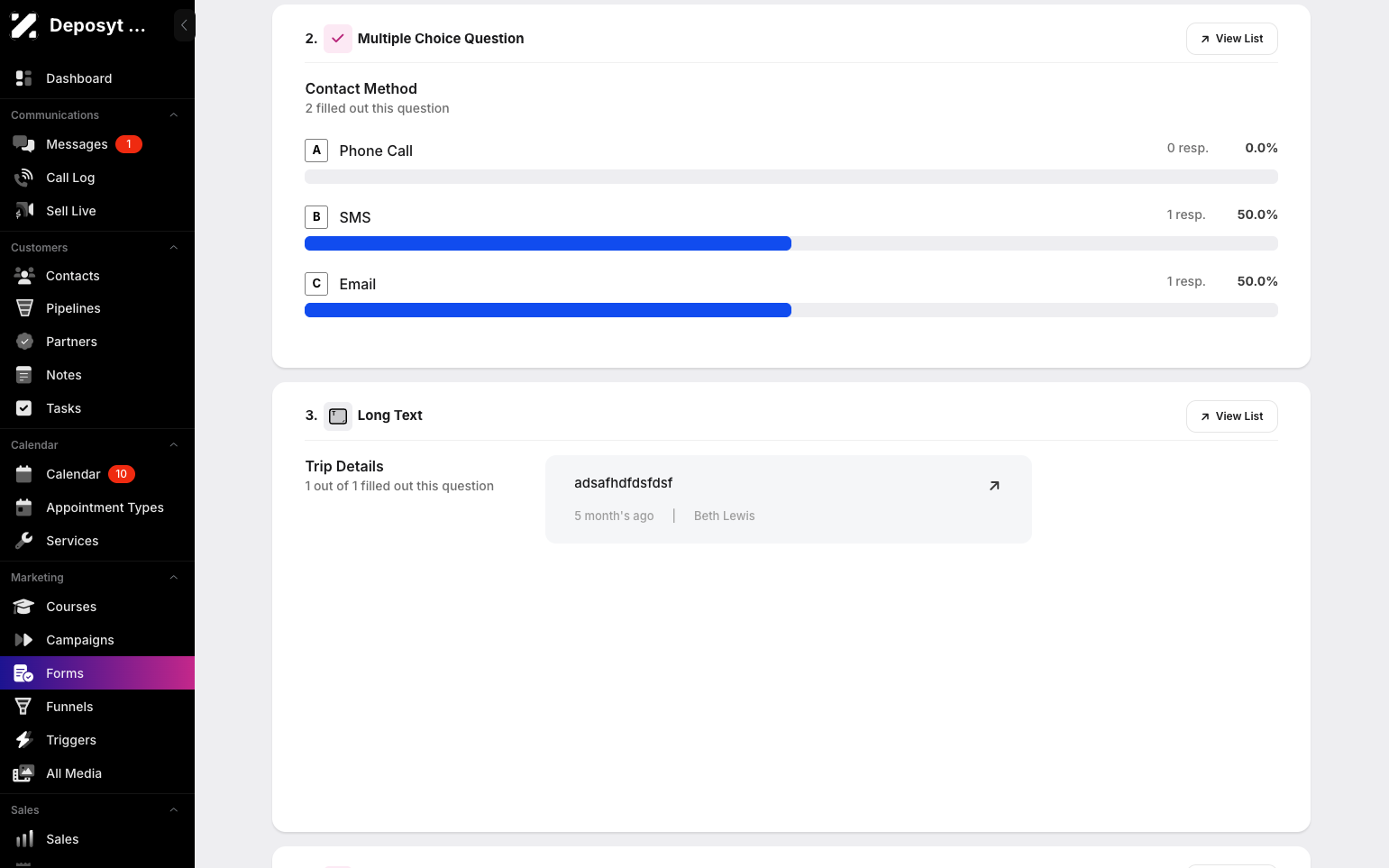Click the Sales bar chart icon

coord(24,839)
